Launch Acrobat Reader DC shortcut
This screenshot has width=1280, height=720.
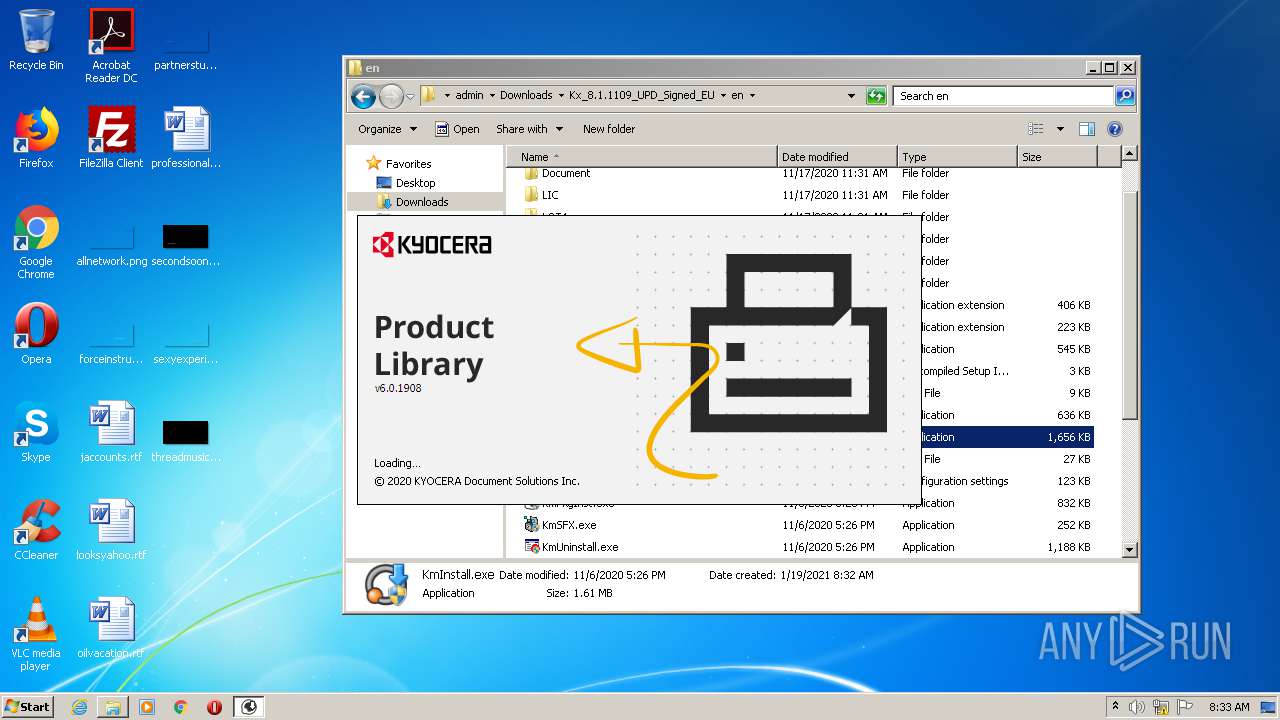[111, 45]
